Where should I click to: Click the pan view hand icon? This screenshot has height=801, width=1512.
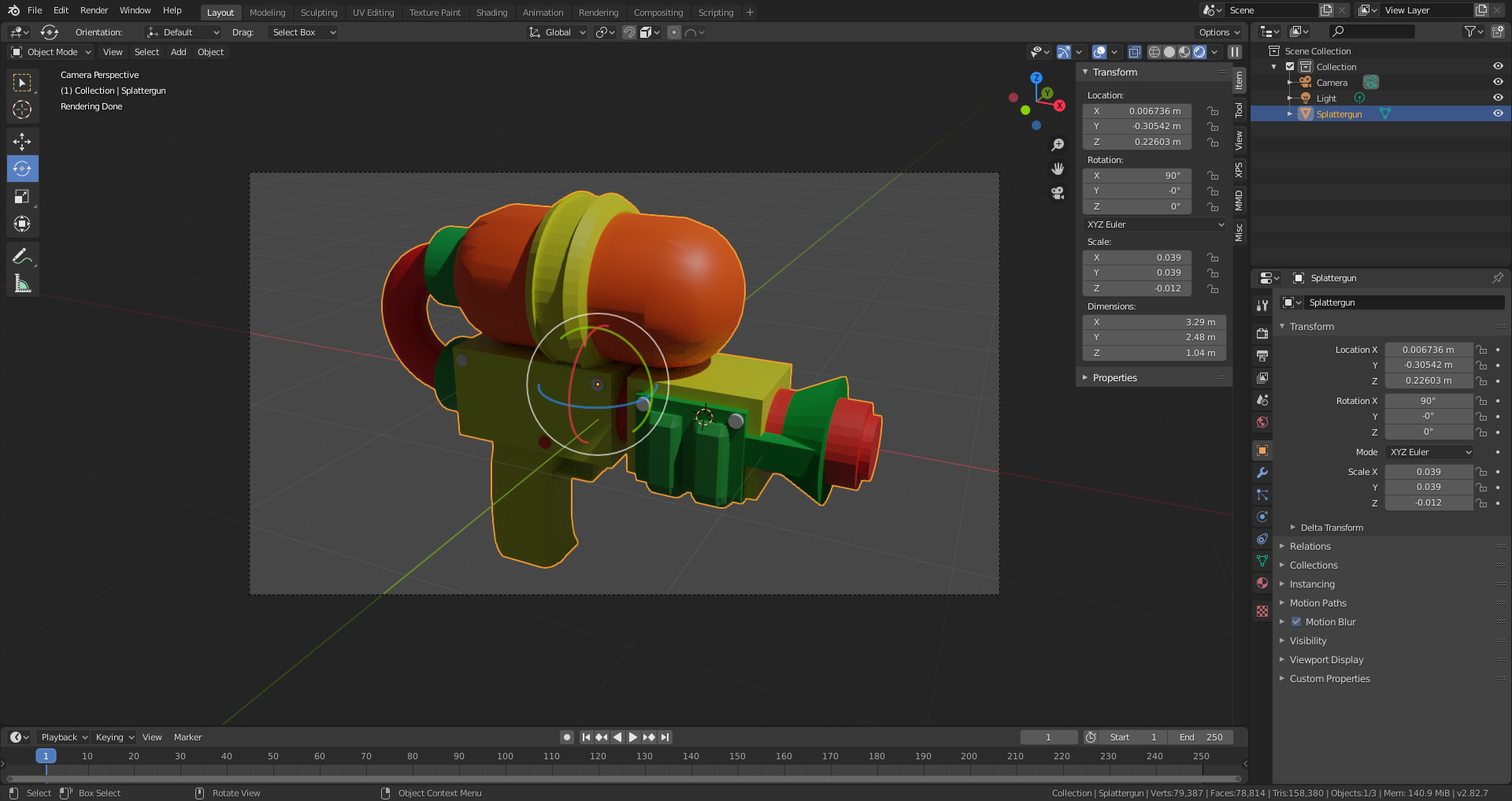coord(1058,169)
